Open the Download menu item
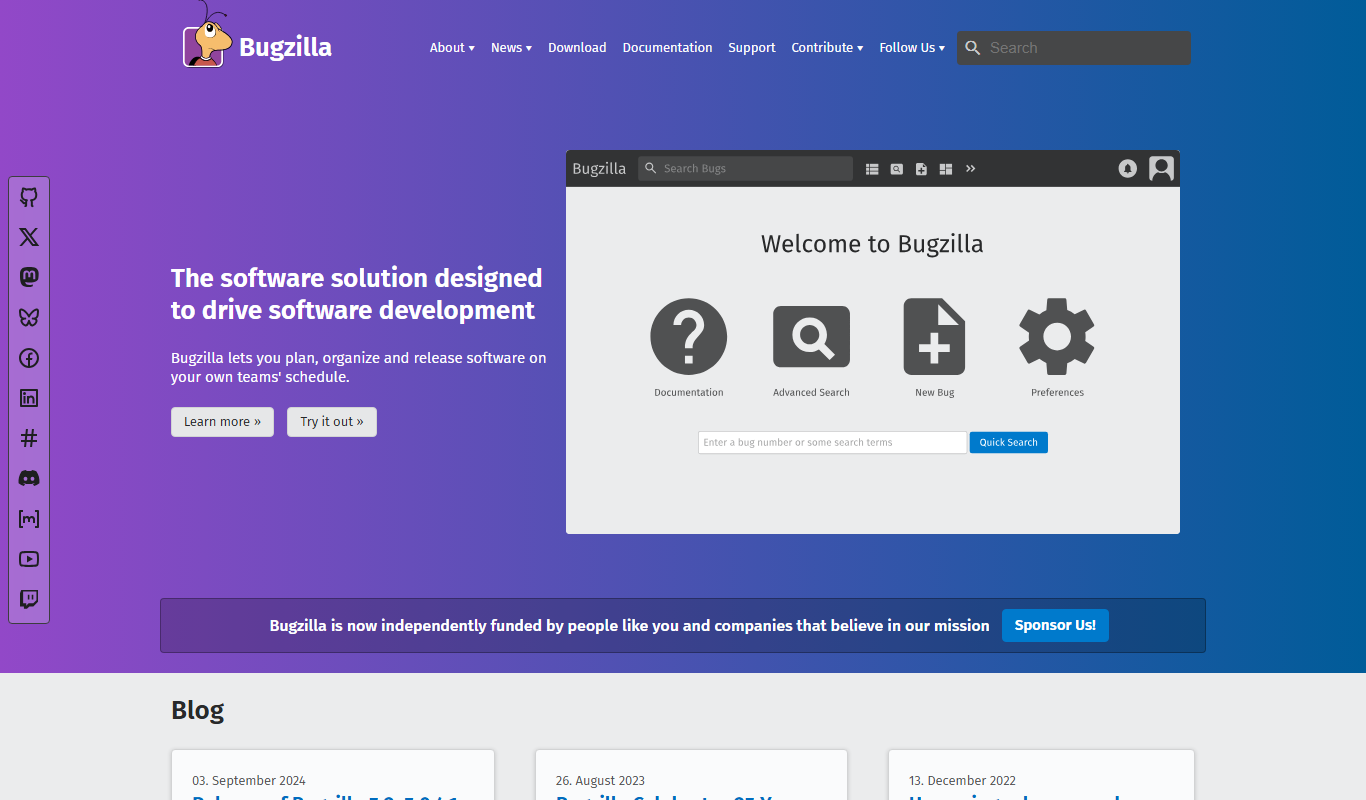 tap(577, 48)
